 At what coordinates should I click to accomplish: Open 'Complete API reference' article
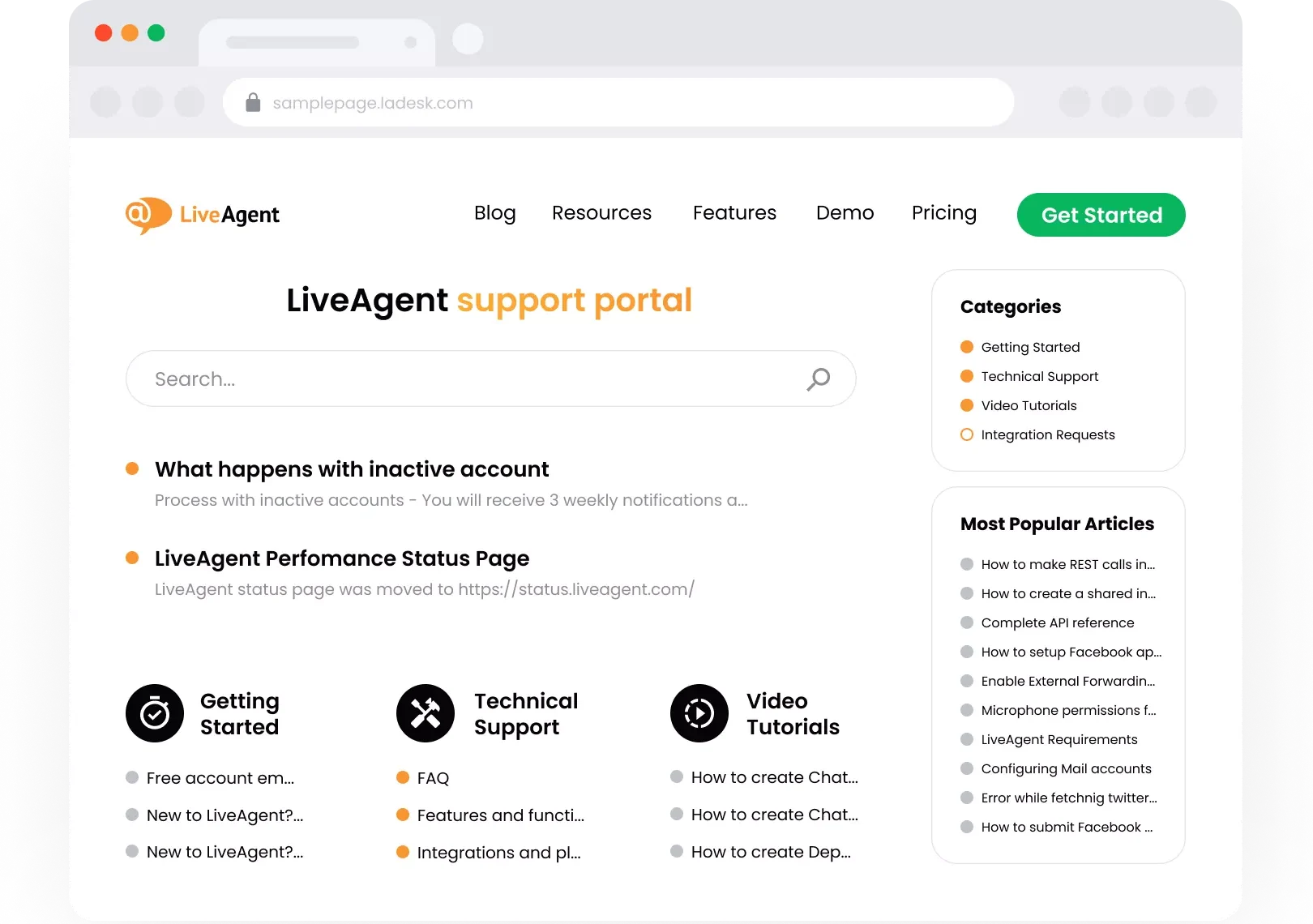1058,622
